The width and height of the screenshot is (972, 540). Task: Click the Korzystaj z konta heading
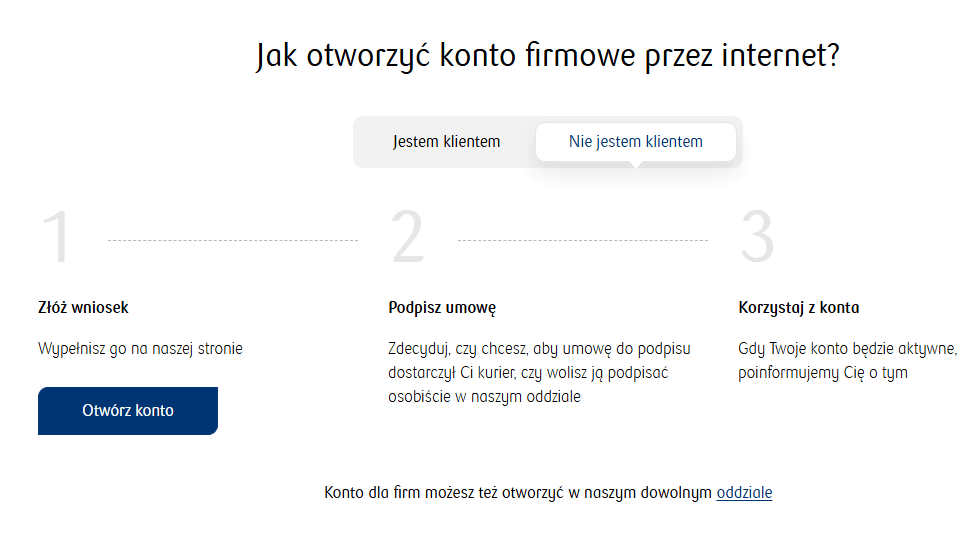coord(798,308)
